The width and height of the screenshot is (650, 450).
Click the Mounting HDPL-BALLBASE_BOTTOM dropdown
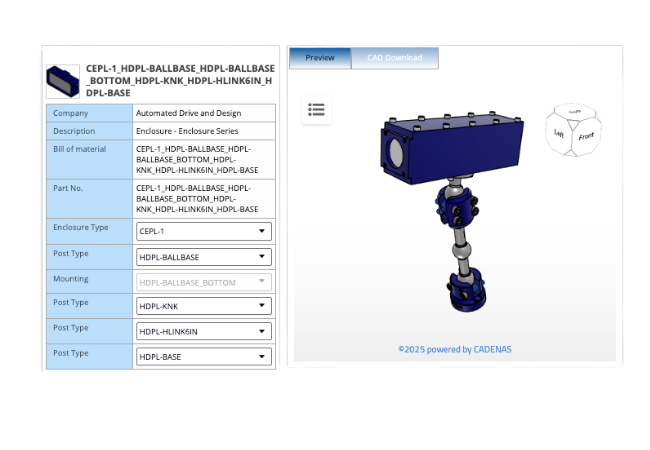(x=203, y=282)
